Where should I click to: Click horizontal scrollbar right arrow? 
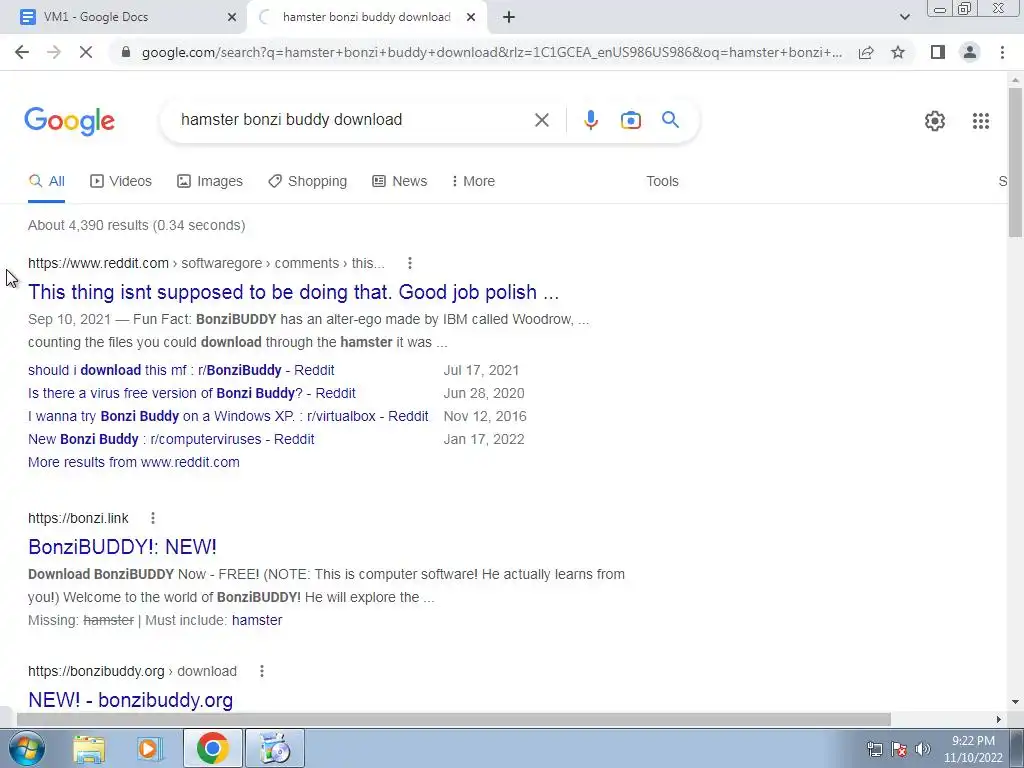pyautogui.click(x=999, y=719)
